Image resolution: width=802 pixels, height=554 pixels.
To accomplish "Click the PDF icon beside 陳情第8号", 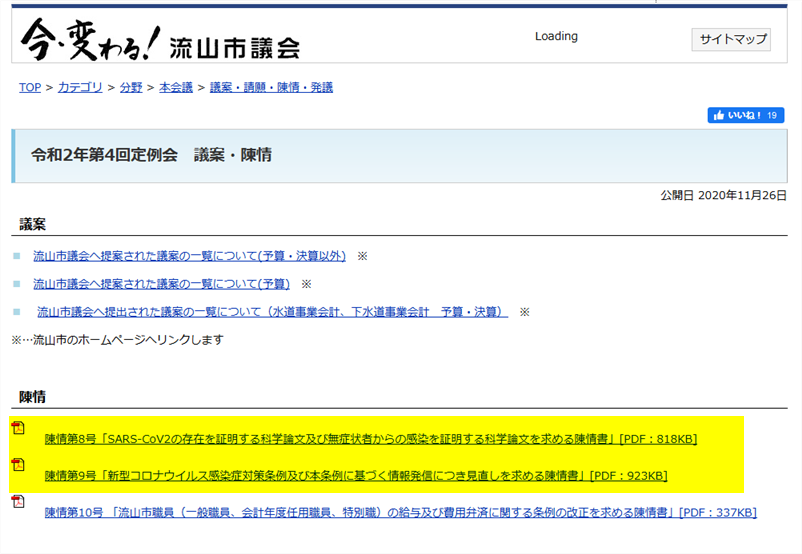I will (18, 429).
